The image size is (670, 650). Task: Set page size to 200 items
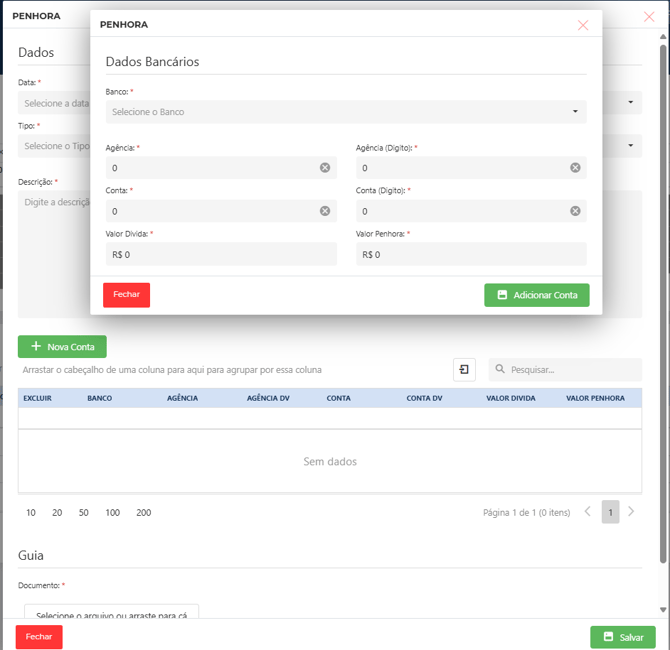[x=144, y=513]
